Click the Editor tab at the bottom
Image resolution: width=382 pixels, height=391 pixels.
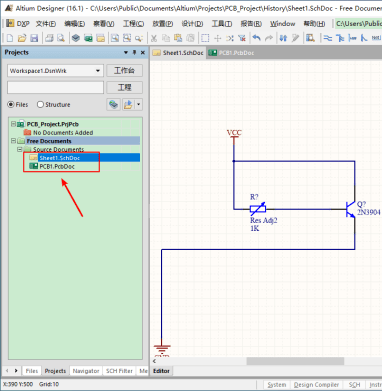point(161,371)
